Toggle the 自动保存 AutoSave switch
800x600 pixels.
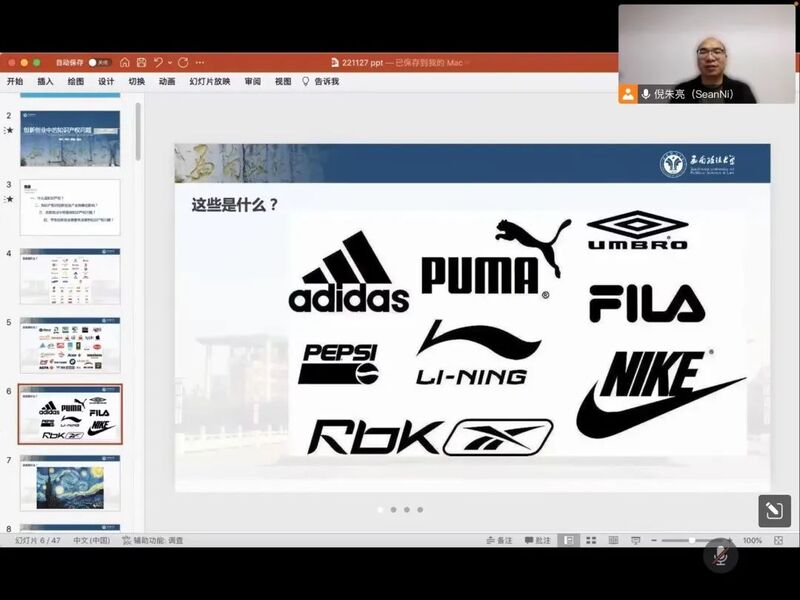[x=99, y=62]
